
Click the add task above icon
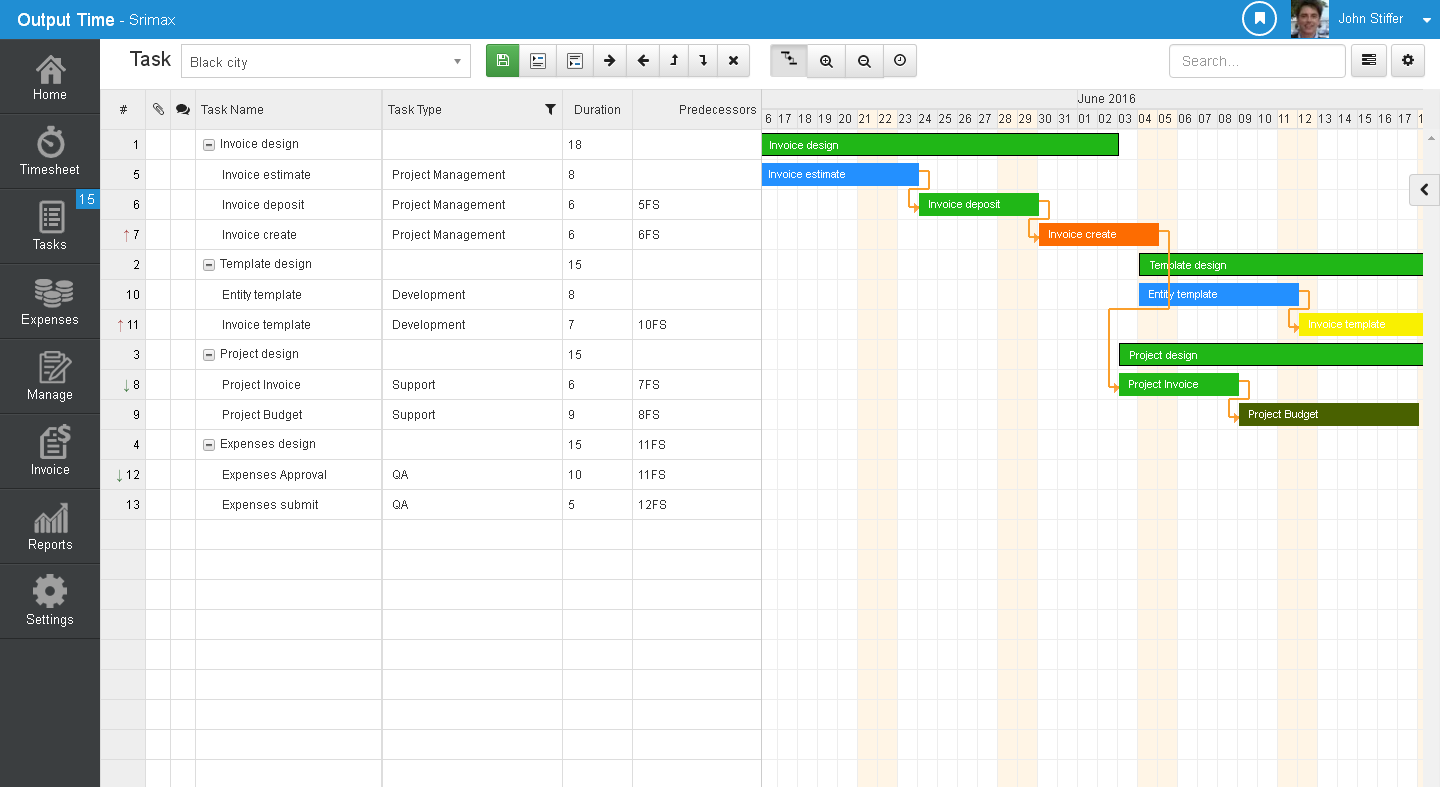coord(538,60)
